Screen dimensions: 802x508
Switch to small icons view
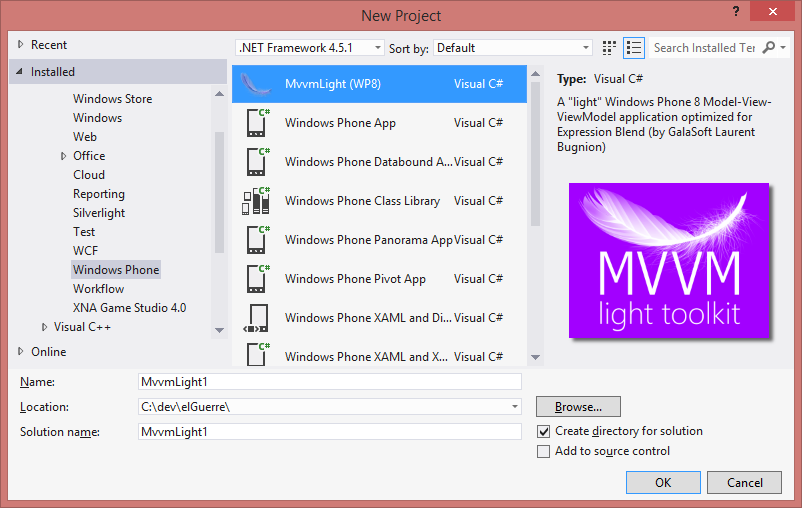pos(610,48)
